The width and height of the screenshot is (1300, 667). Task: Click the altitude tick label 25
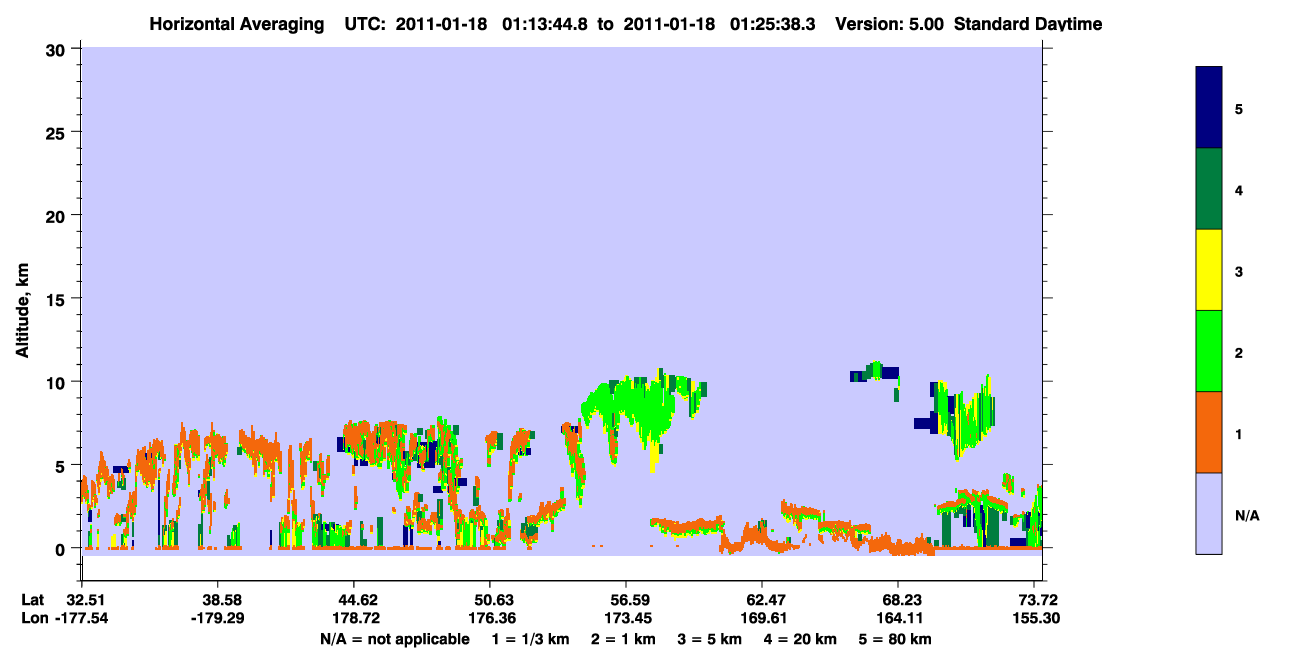[x=58, y=132]
